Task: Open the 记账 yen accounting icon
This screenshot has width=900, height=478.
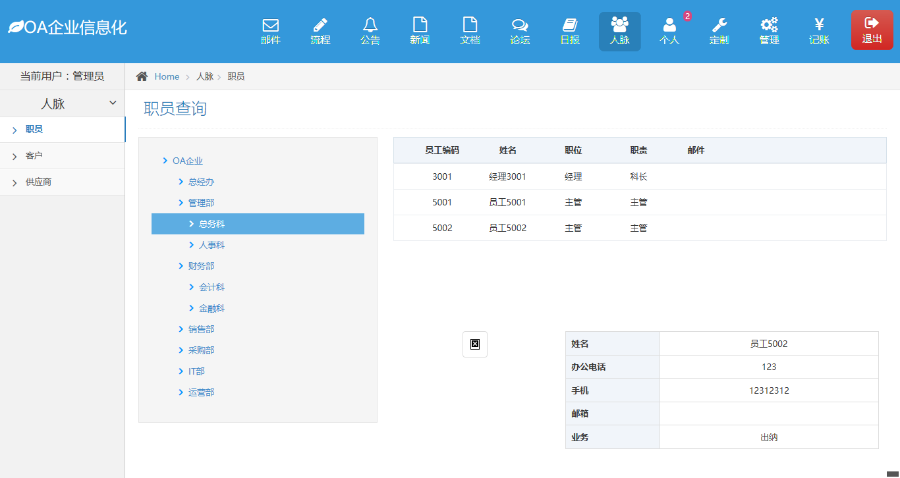Action: pyautogui.click(x=819, y=32)
